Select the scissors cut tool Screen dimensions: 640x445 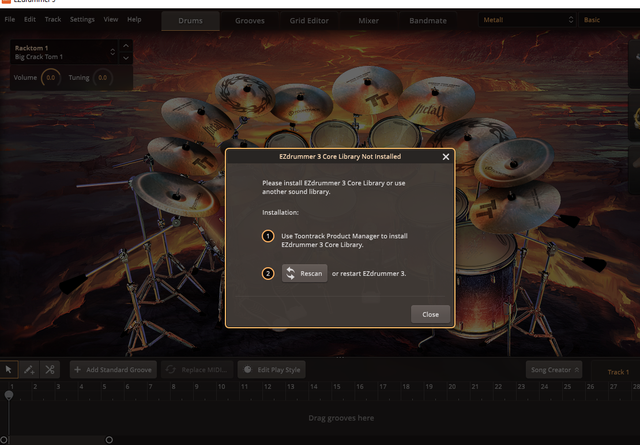[50, 369]
